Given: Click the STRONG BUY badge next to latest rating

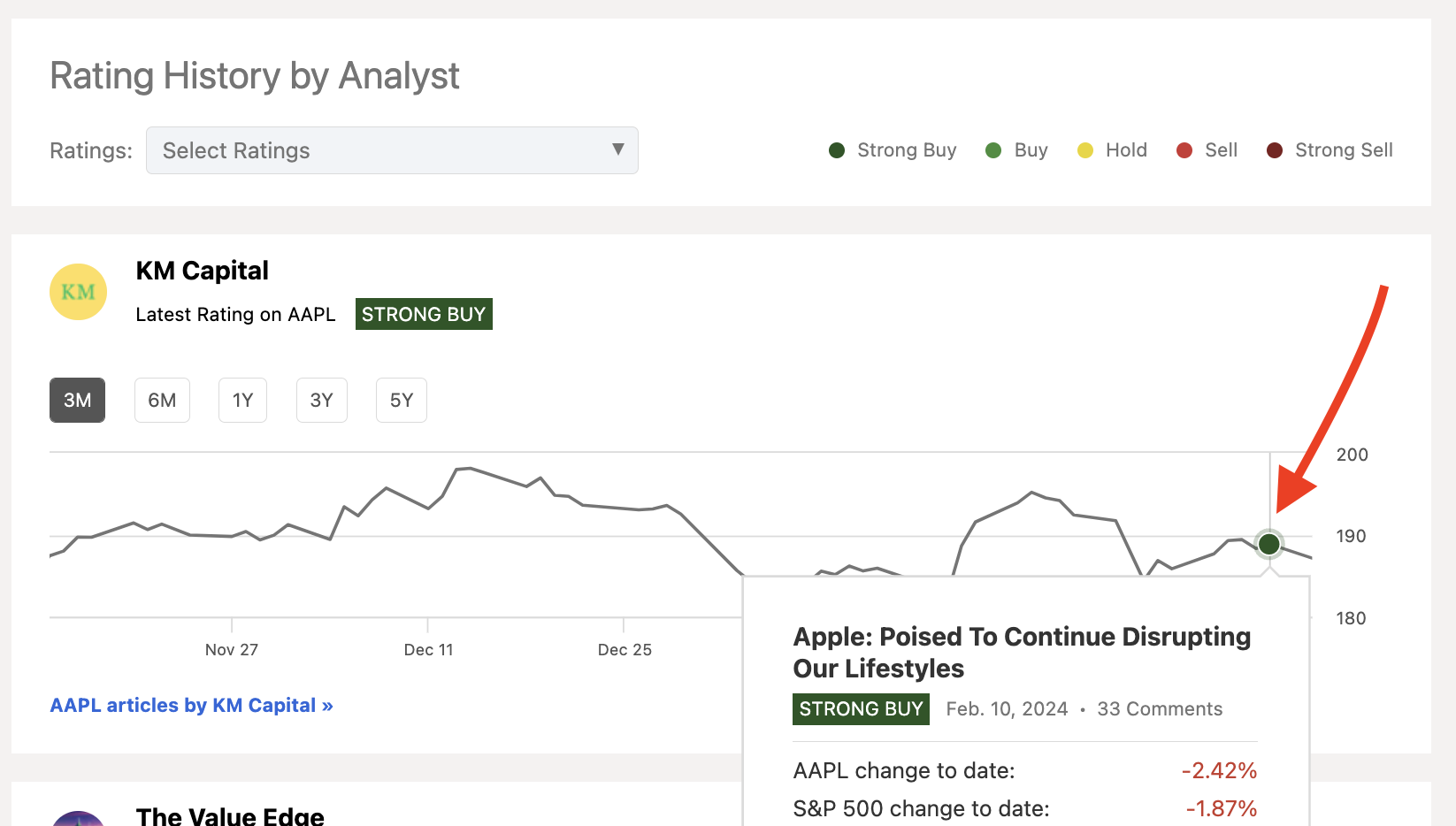Looking at the screenshot, I should (424, 313).
